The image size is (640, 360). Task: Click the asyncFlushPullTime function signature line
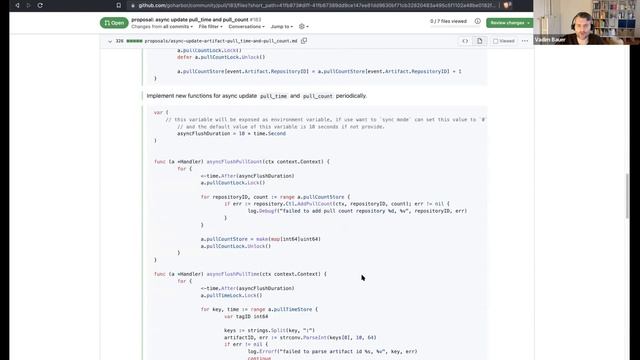(240, 274)
